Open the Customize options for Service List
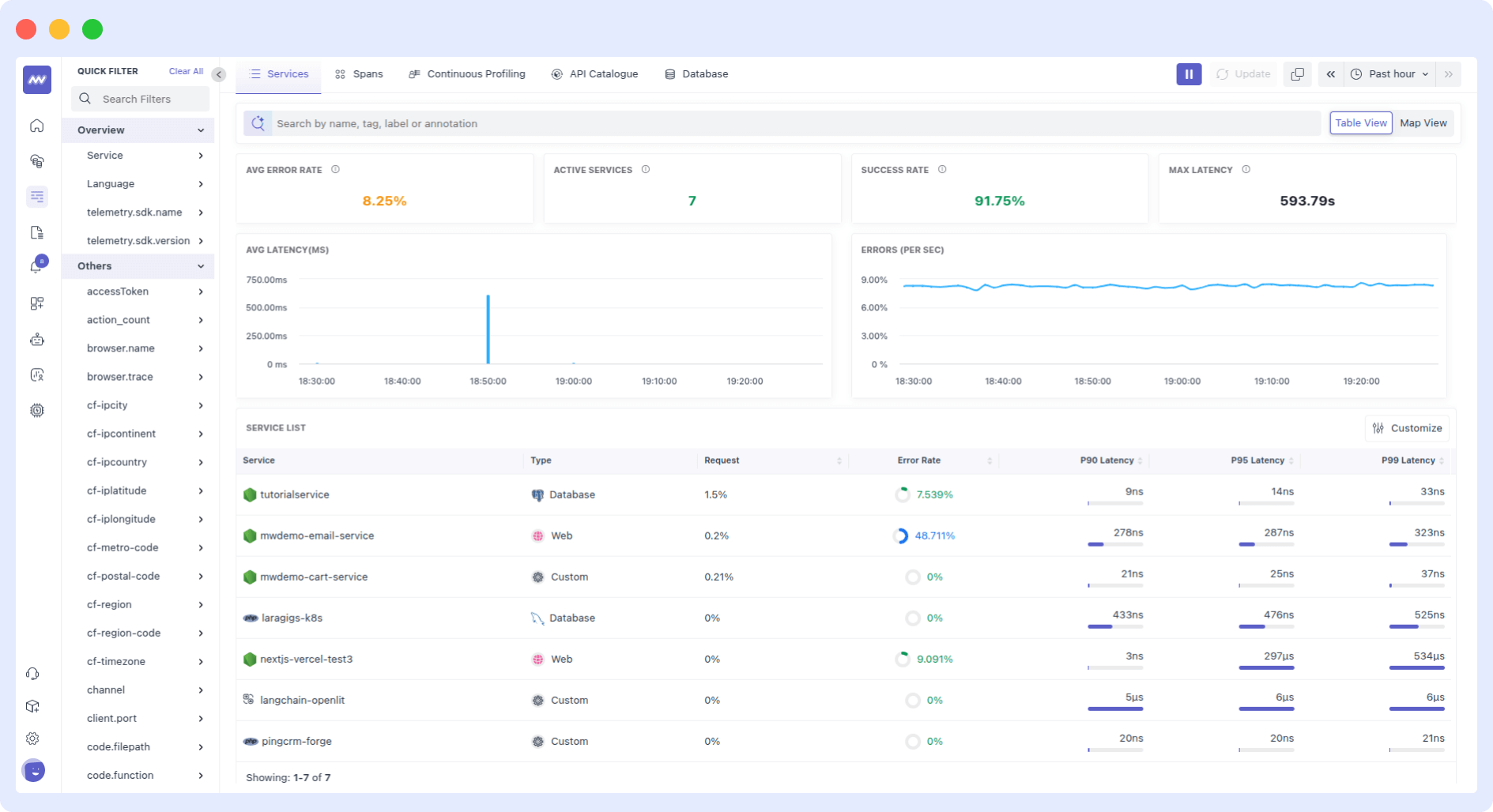Image resolution: width=1493 pixels, height=812 pixels. (x=1407, y=428)
